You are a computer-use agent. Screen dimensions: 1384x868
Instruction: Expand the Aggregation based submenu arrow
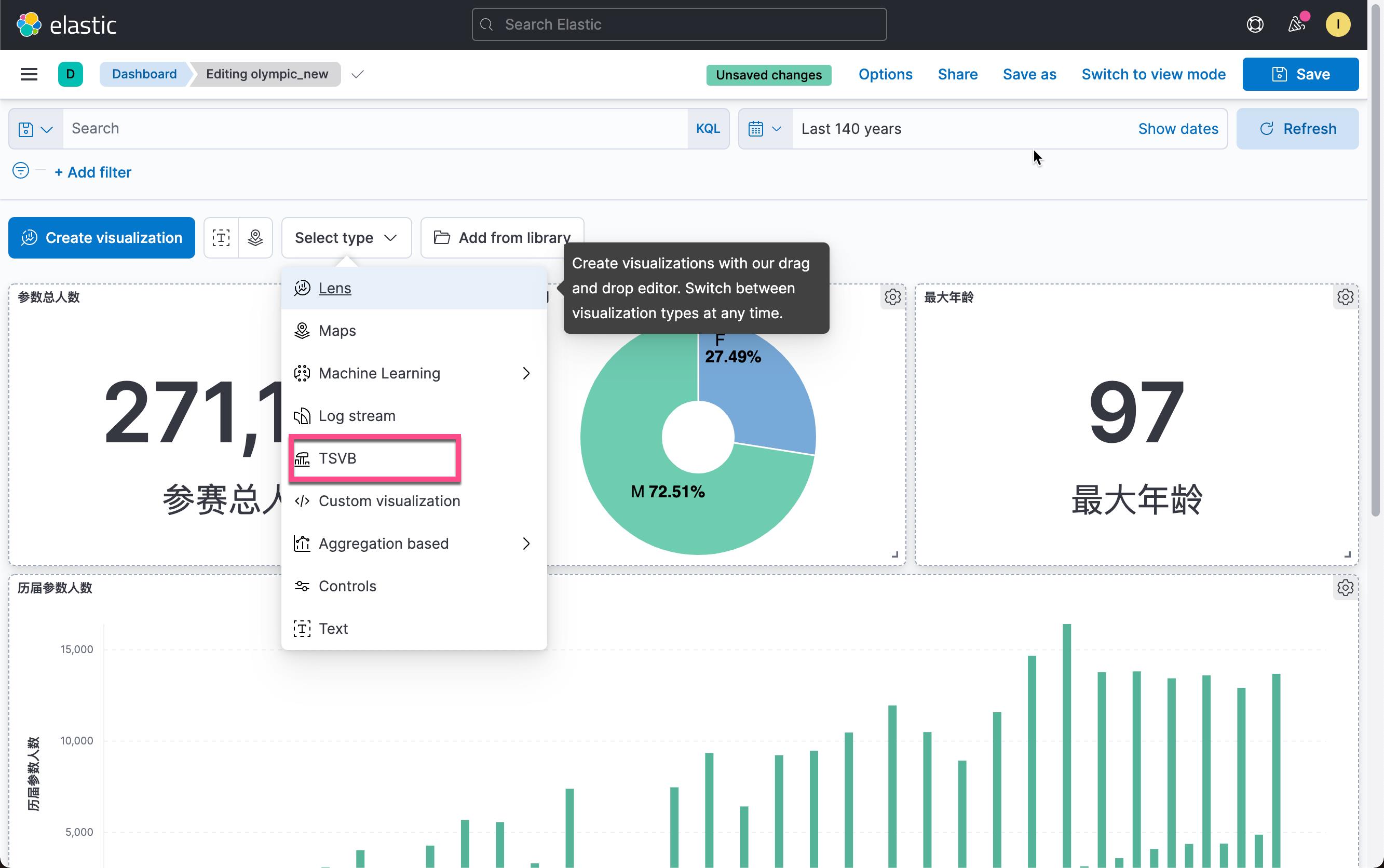pos(526,543)
